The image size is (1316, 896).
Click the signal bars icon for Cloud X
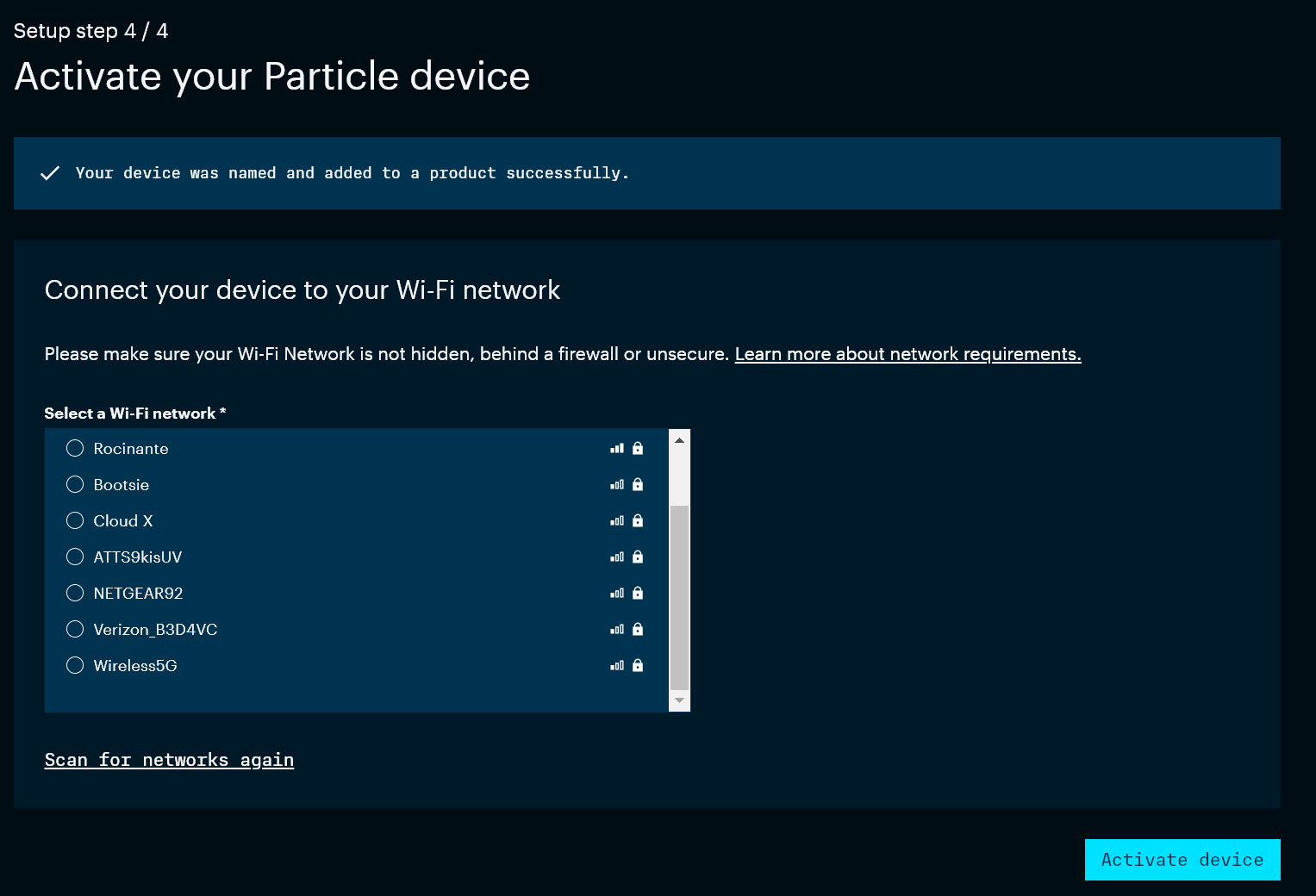(x=617, y=520)
